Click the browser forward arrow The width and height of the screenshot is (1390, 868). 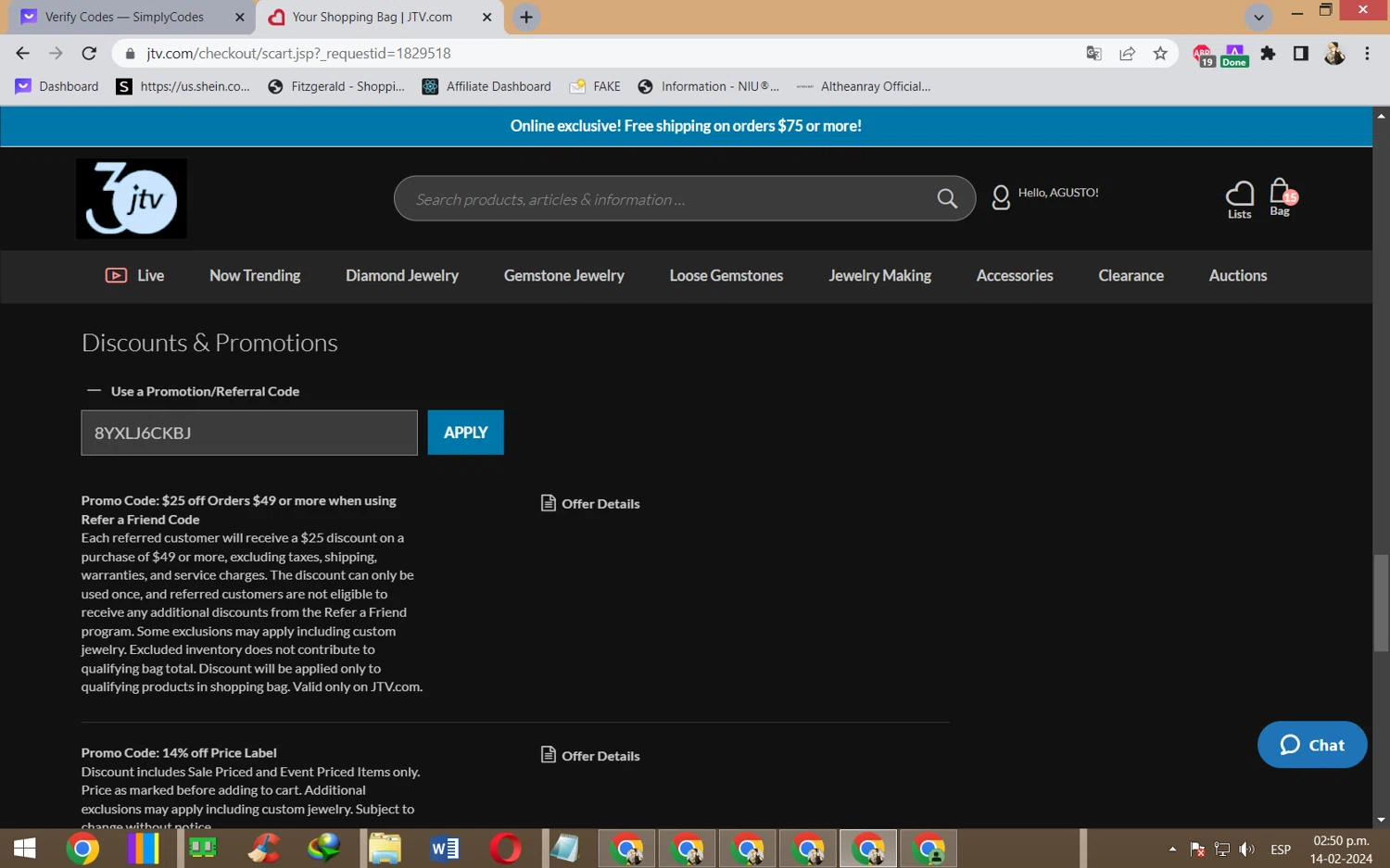click(56, 54)
